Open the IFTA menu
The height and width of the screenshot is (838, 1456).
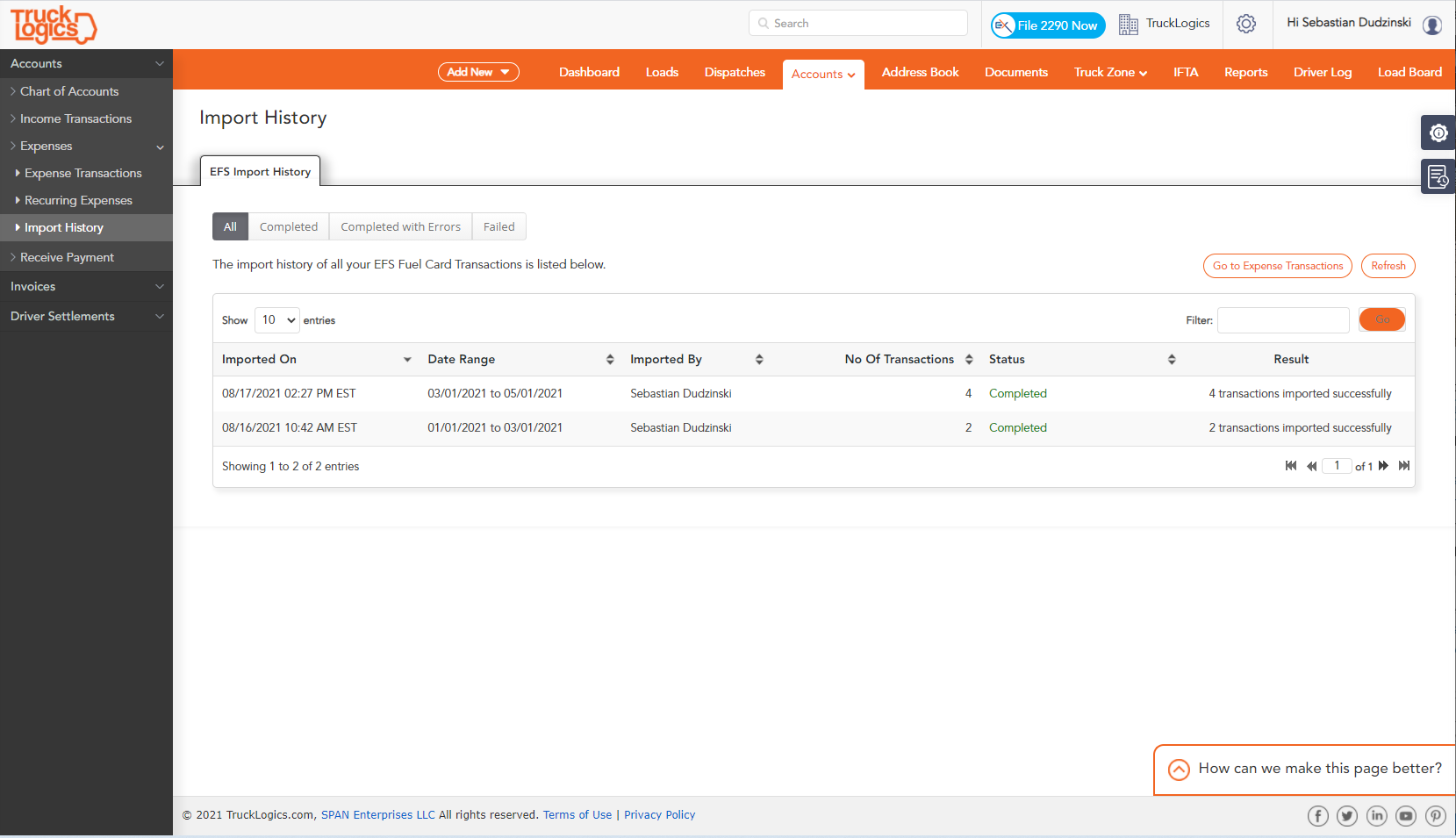(x=1186, y=72)
